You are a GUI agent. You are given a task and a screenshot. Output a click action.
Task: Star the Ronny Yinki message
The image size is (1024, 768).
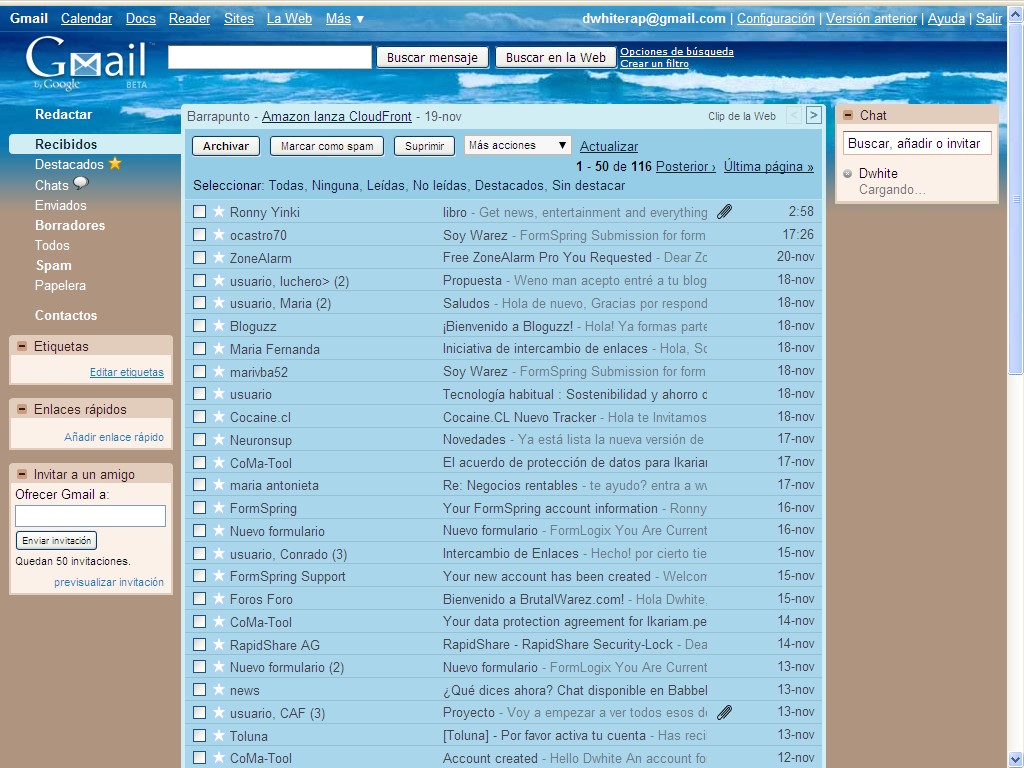[x=219, y=212]
